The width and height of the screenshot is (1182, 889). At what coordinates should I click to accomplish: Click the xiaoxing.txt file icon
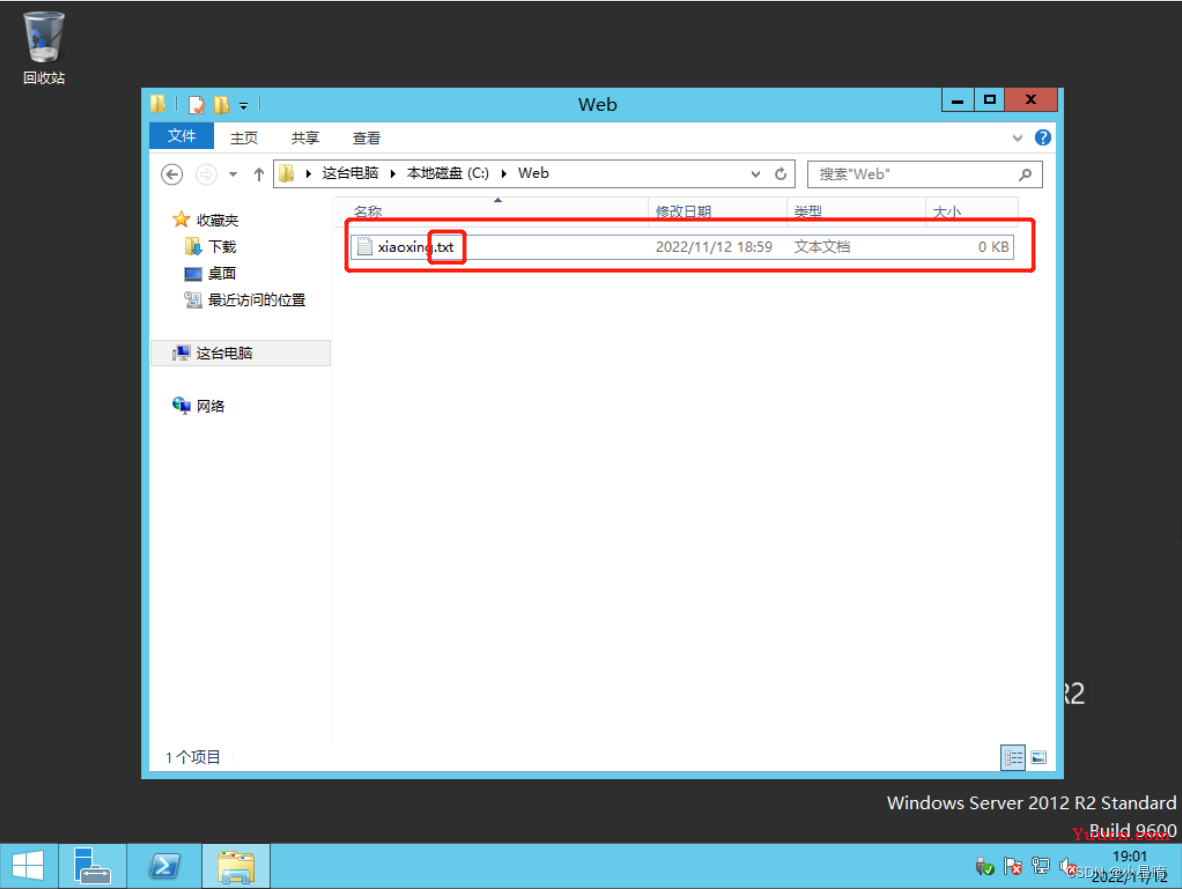(x=365, y=247)
